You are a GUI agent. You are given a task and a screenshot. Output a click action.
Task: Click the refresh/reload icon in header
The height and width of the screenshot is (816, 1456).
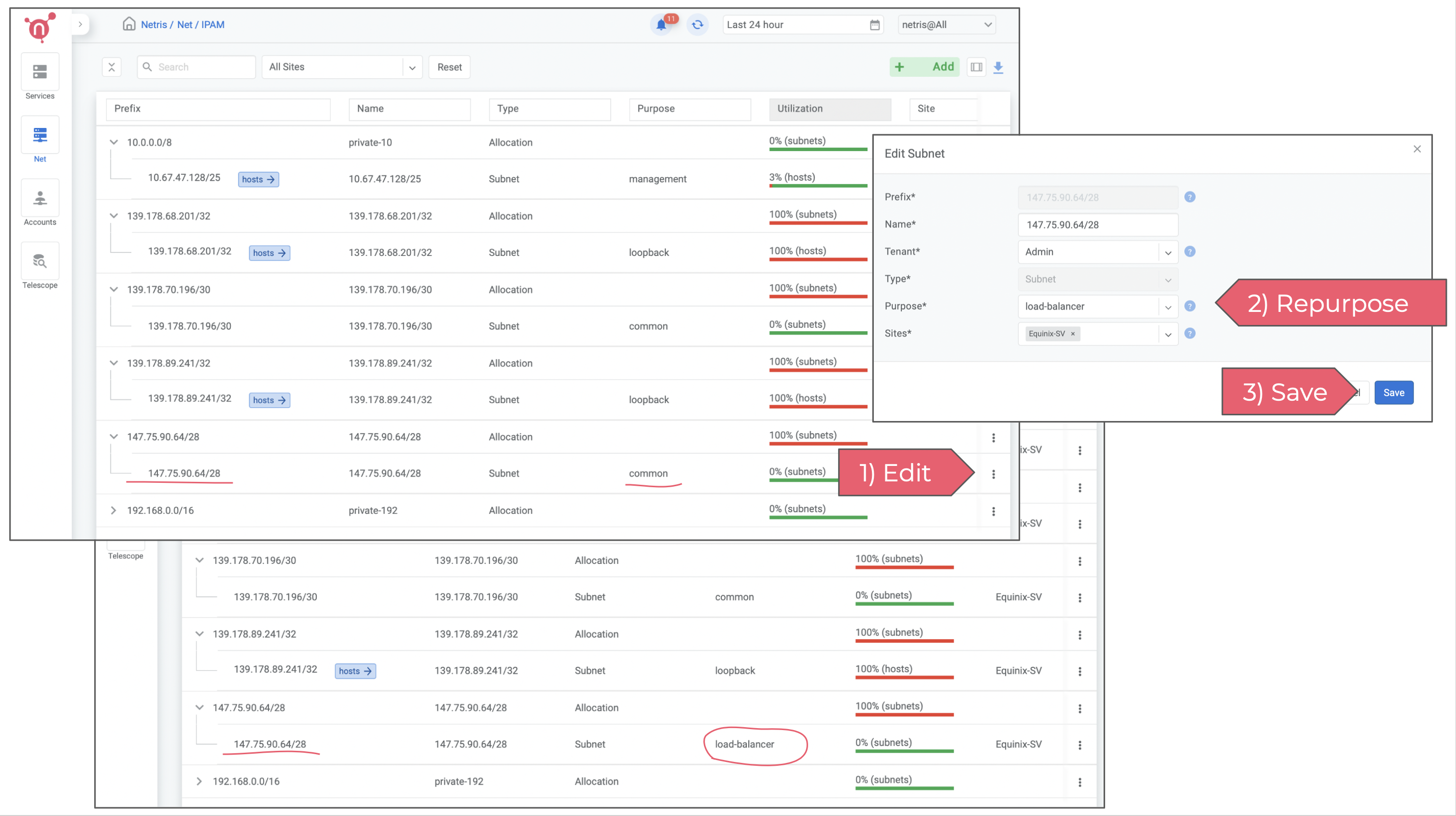pyautogui.click(x=697, y=25)
